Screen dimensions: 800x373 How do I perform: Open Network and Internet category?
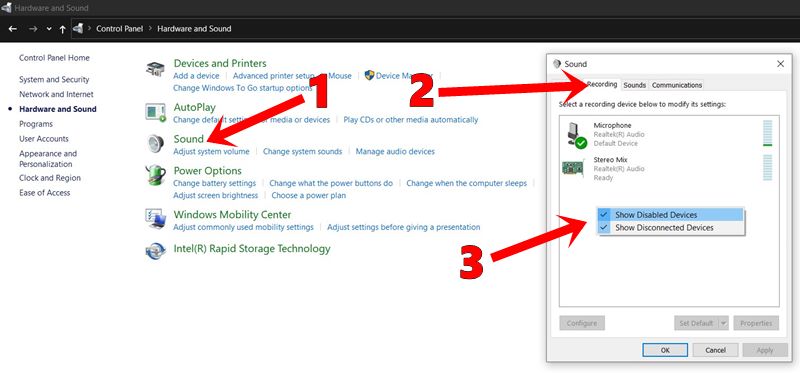click(x=56, y=94)
